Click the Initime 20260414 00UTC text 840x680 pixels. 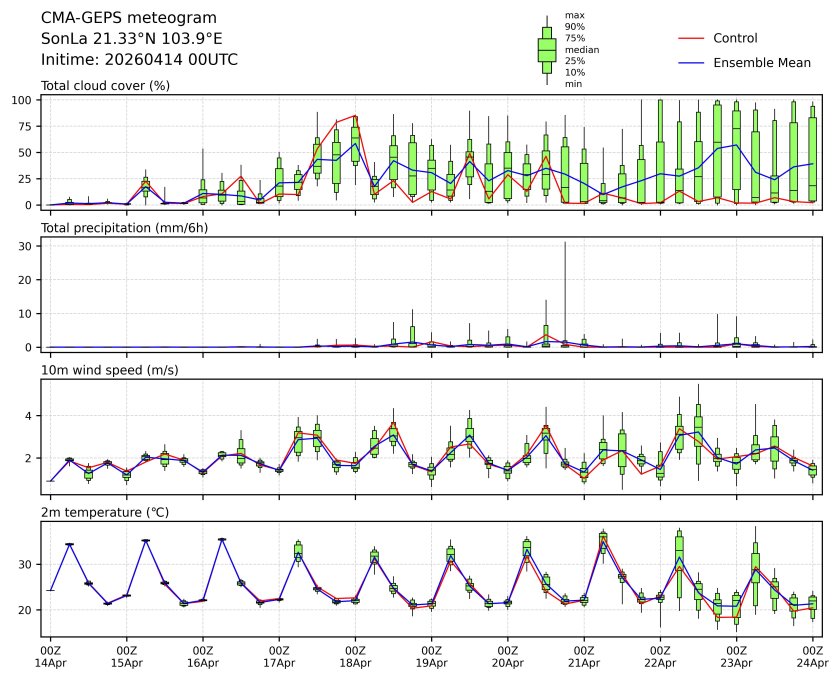pos(139,60)
